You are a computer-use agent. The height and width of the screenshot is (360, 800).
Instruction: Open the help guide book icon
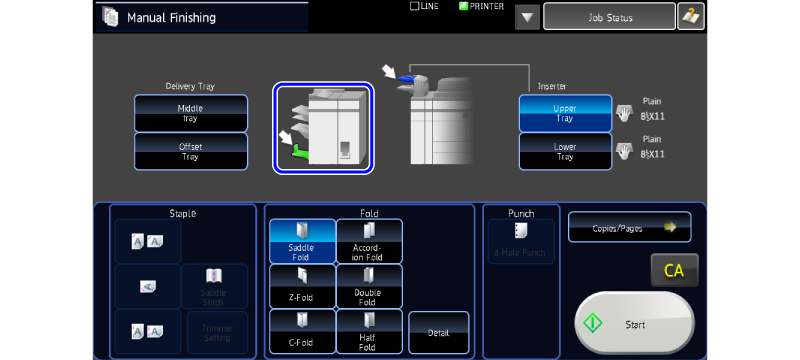(x=691, y=17)
